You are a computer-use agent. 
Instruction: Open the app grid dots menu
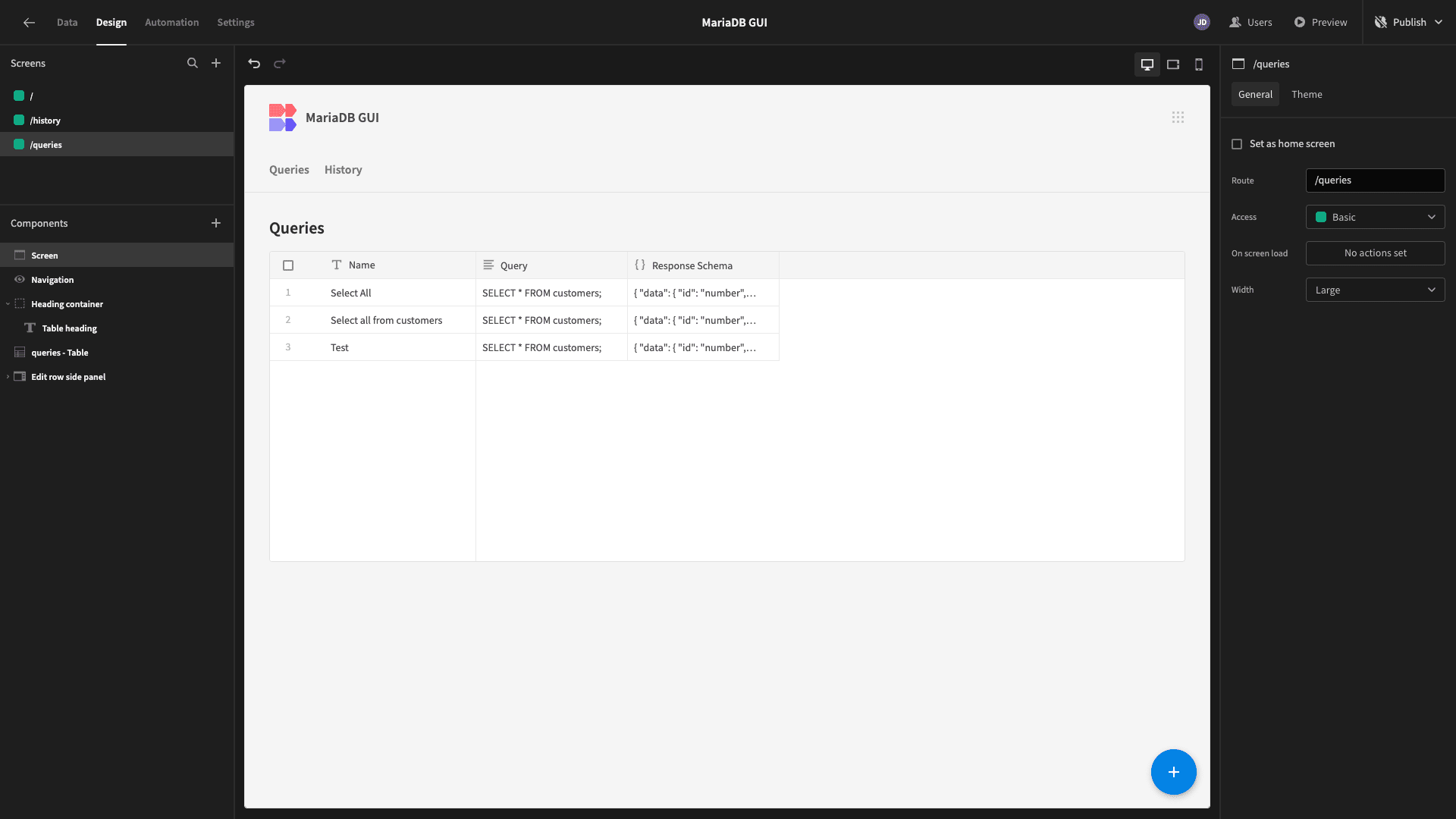1178,118
